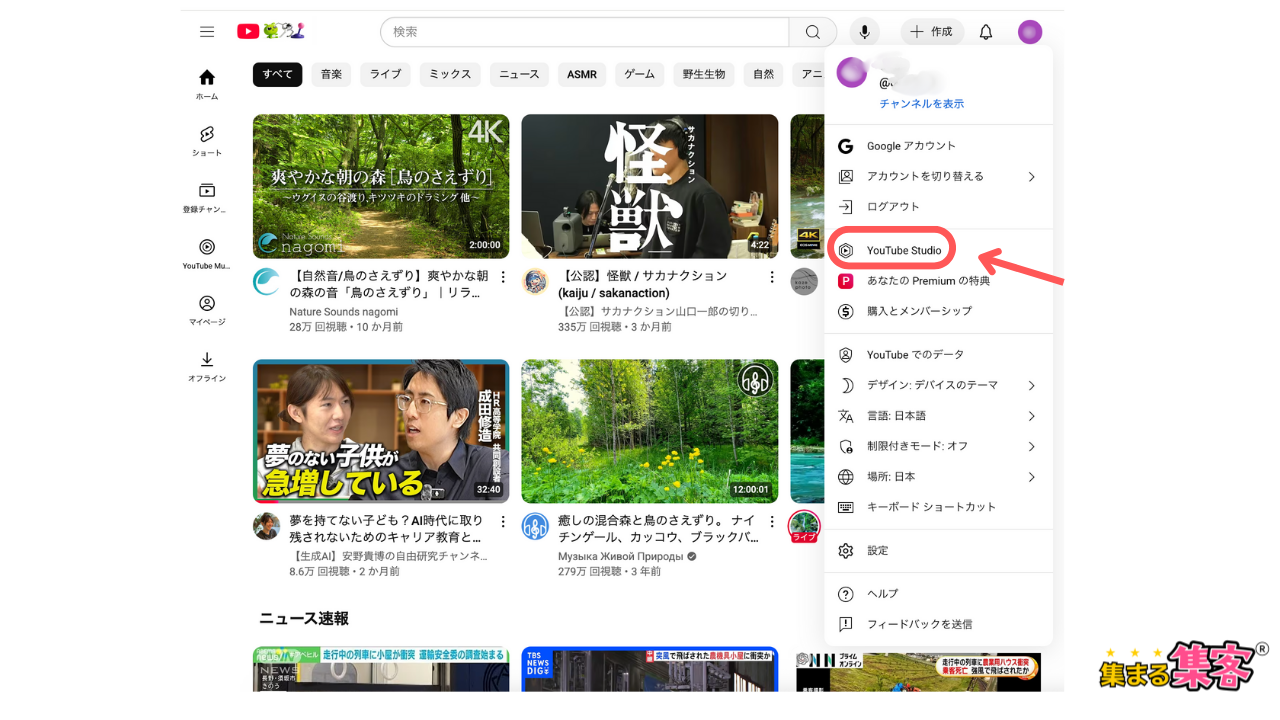Click title 【公認】怪獣 / サカナクション
The width and height of the screenshot is (1280, 720).
[x=643, y=284]
